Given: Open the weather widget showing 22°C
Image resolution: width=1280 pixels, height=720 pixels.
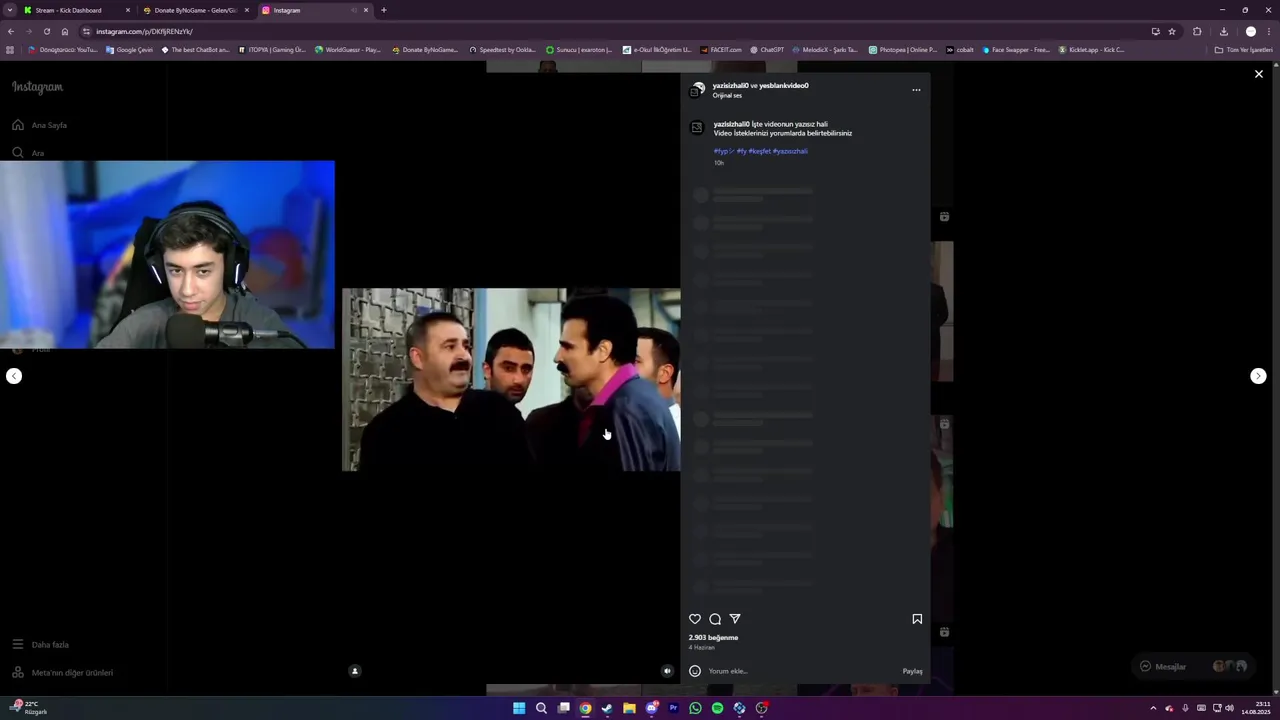Looking at the screenshot, I should pos(30,707).
